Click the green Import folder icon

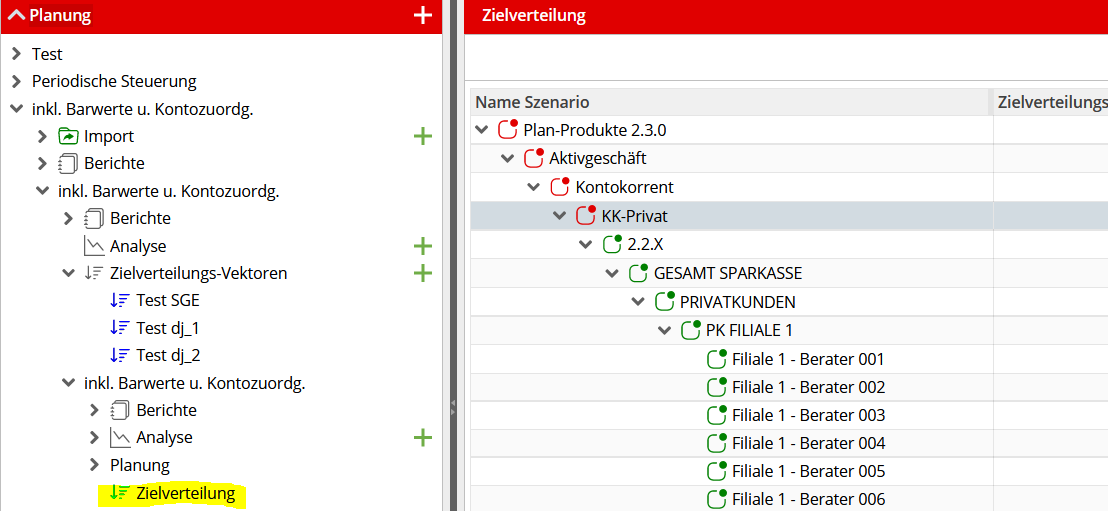pyautogui.click(x=68, y=136)
